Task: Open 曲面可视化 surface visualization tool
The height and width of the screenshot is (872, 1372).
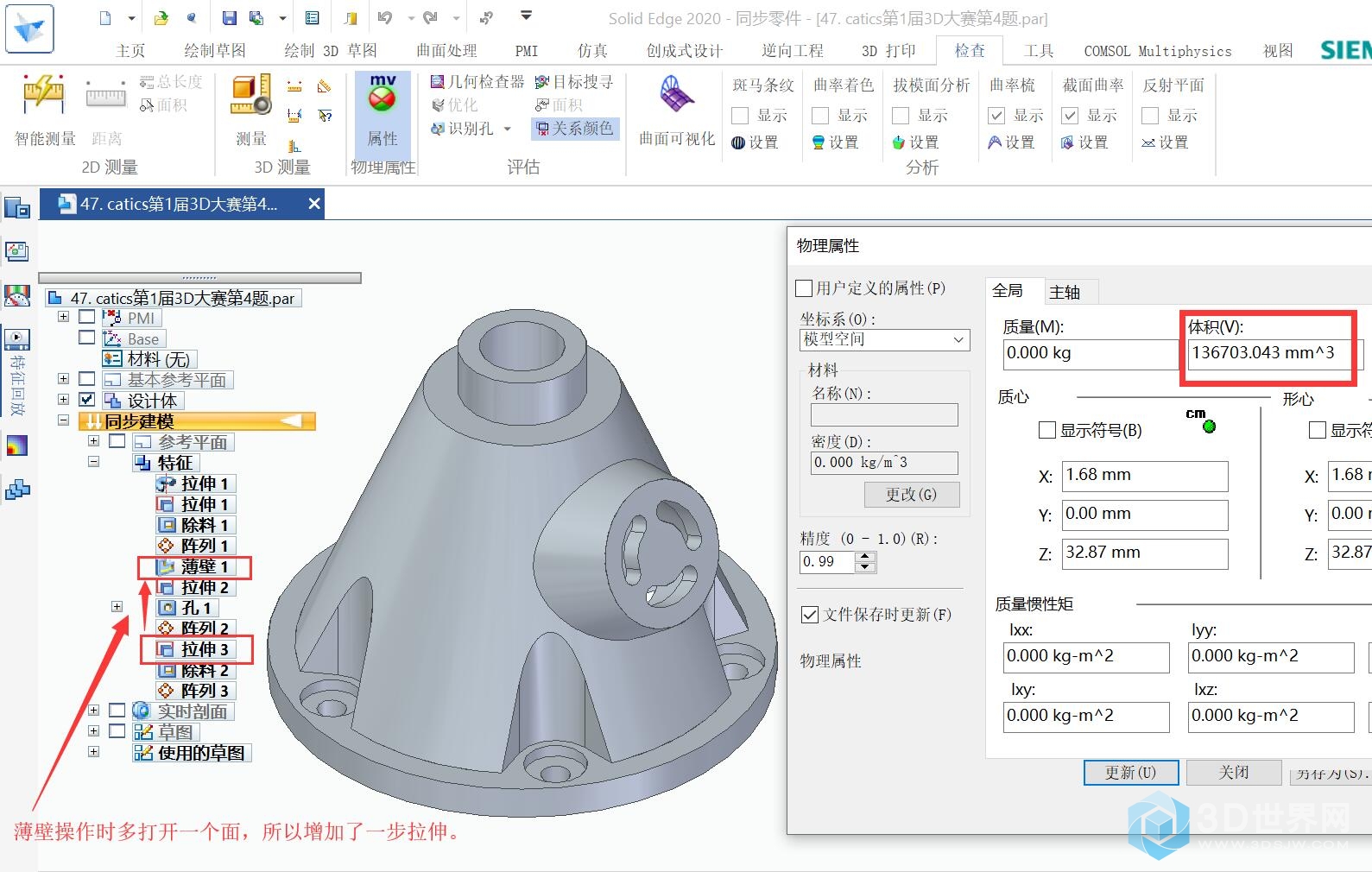Action: pyautogui.click(x=677, y=110)
